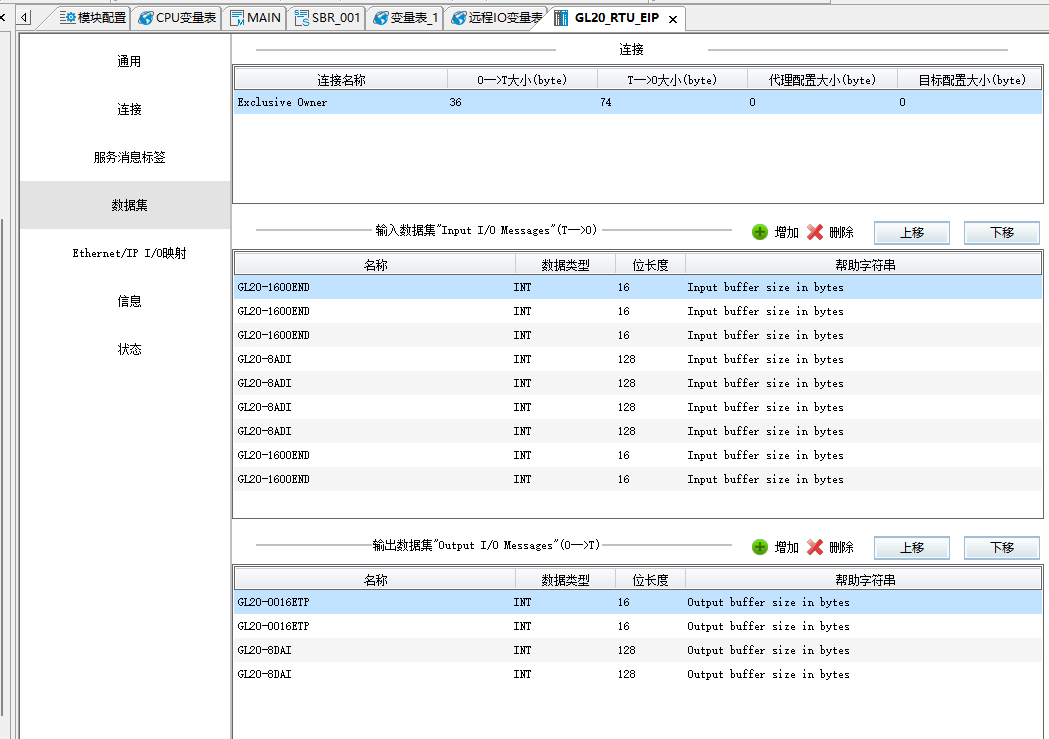Open the MAIN program tab

coord(255,18)
